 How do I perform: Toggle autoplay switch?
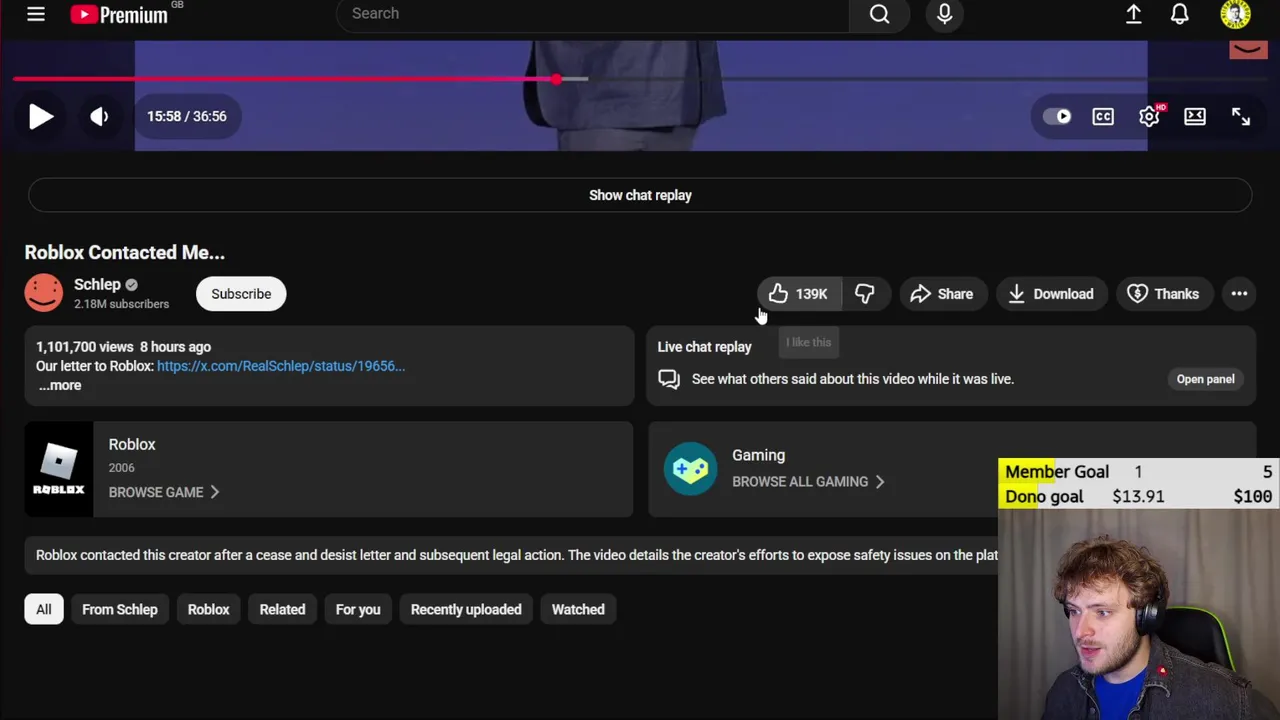(1057, 116)
